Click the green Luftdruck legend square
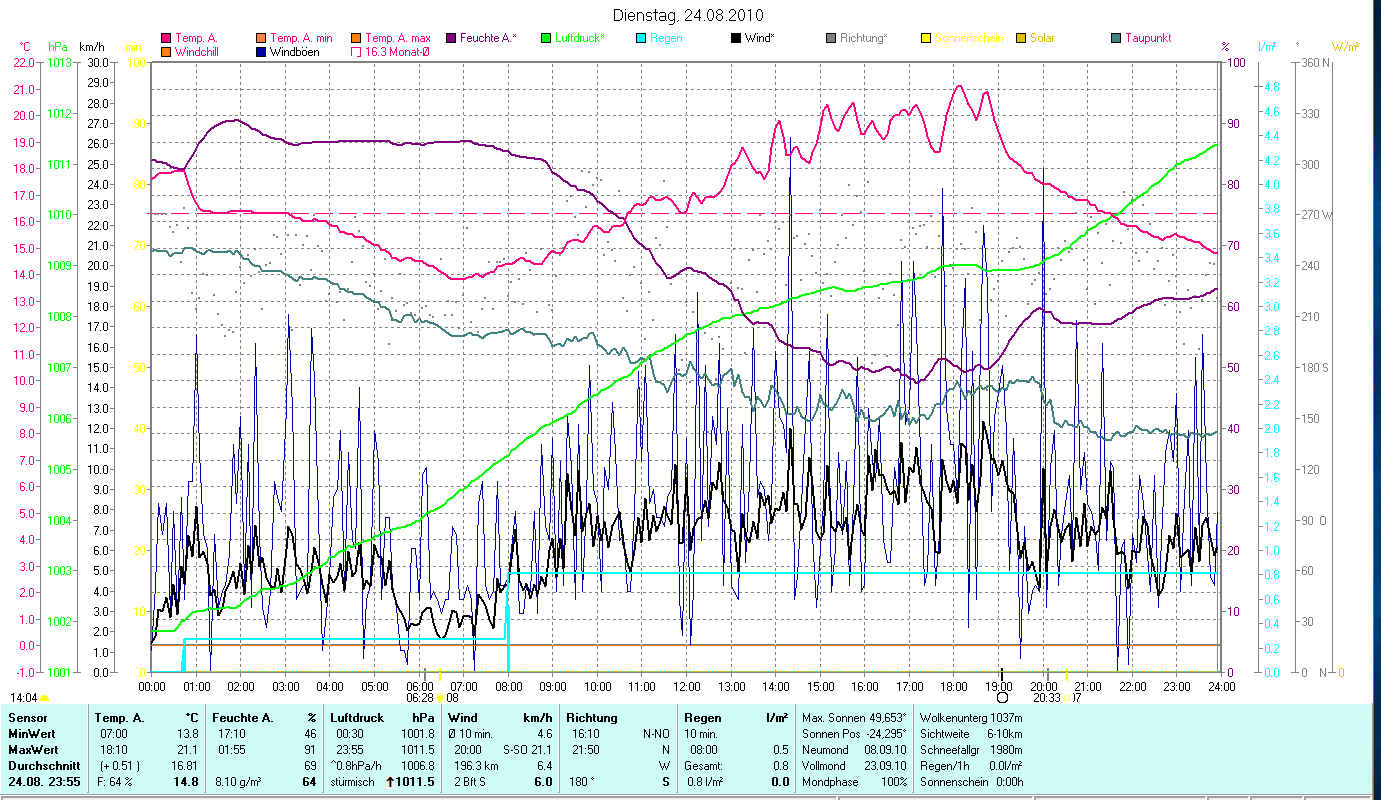The image size is (1381, 800). [545, 38]
